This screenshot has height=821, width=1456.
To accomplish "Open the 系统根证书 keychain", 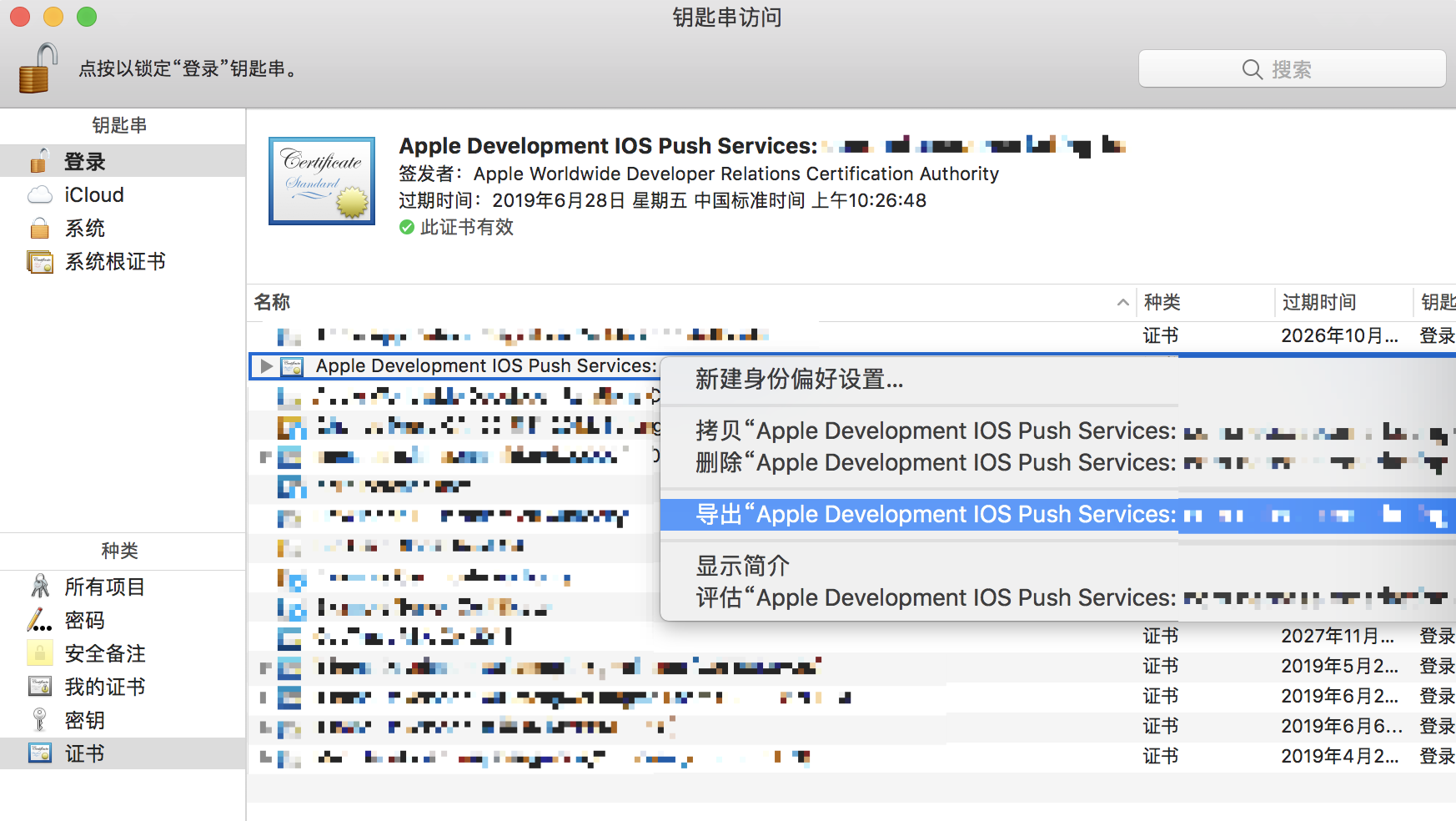I will [x=114, y=262].
